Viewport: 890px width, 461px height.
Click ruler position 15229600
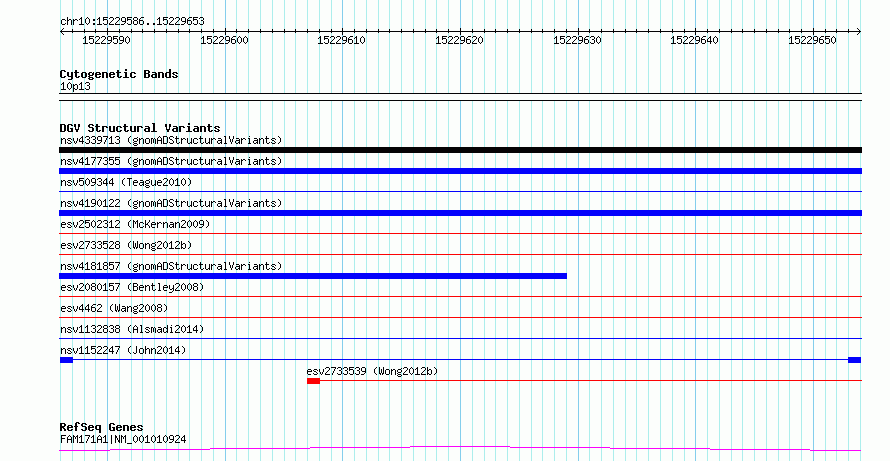point(224,40)
